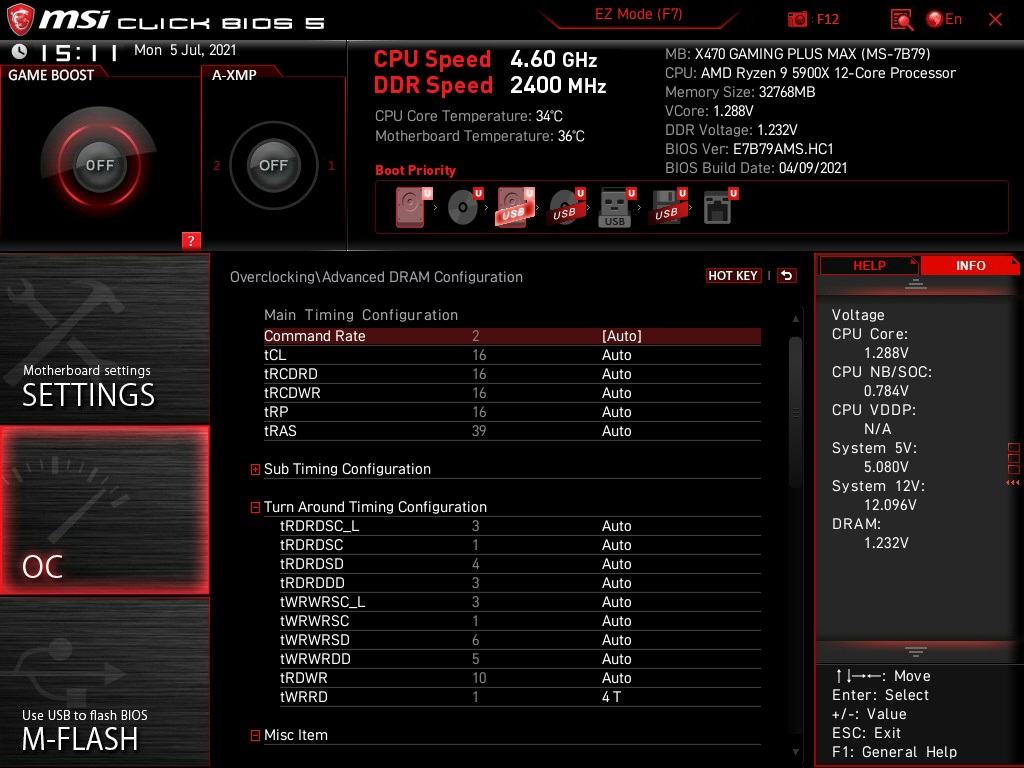Toggle the A-XMP OFF knob
Screen dimensions: 1024x768
coord(273,165)
